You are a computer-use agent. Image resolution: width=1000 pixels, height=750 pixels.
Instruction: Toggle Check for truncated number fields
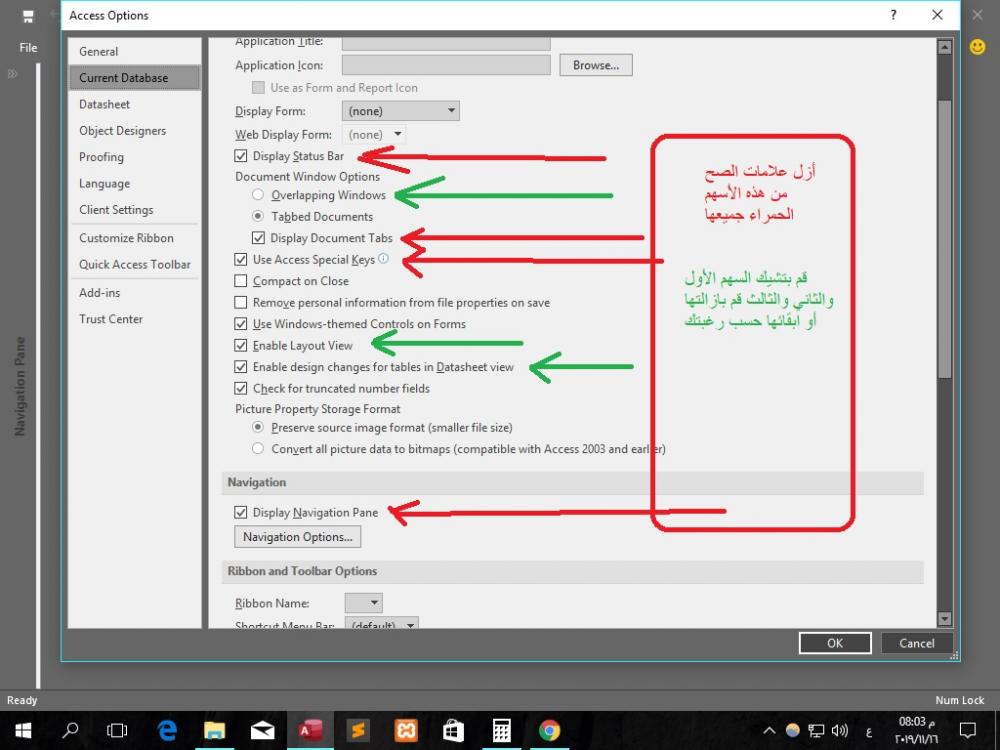(240, 388)
